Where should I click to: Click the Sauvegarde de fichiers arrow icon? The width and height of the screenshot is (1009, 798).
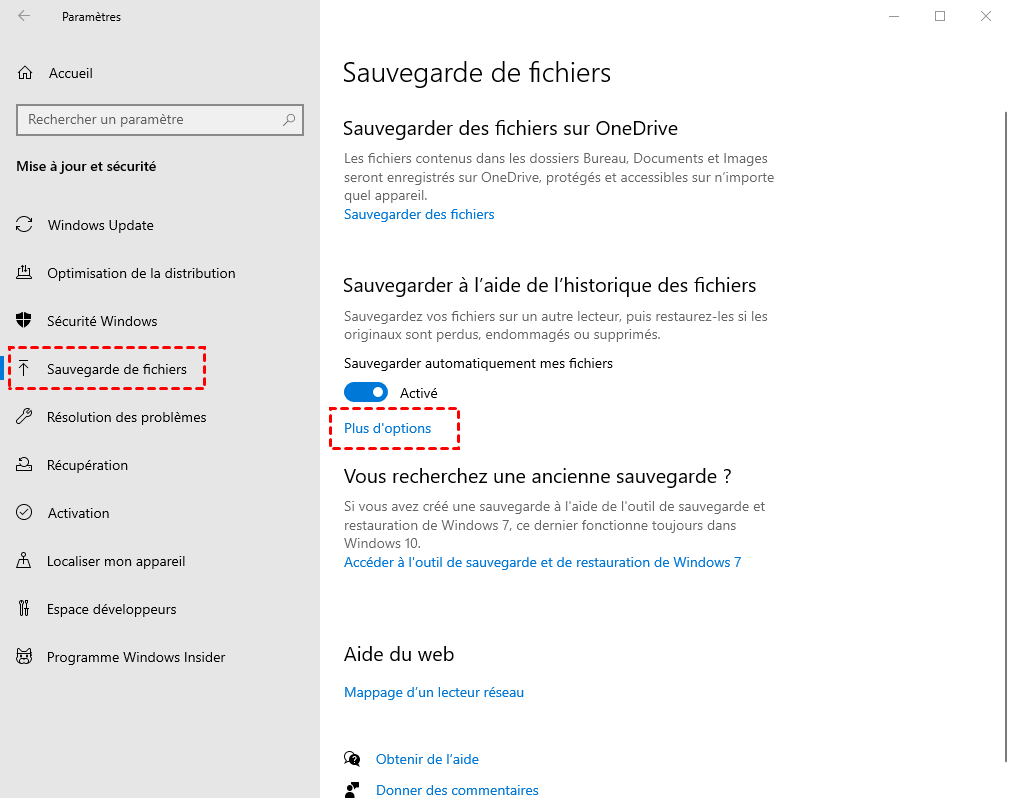click(x=24, y=369)
